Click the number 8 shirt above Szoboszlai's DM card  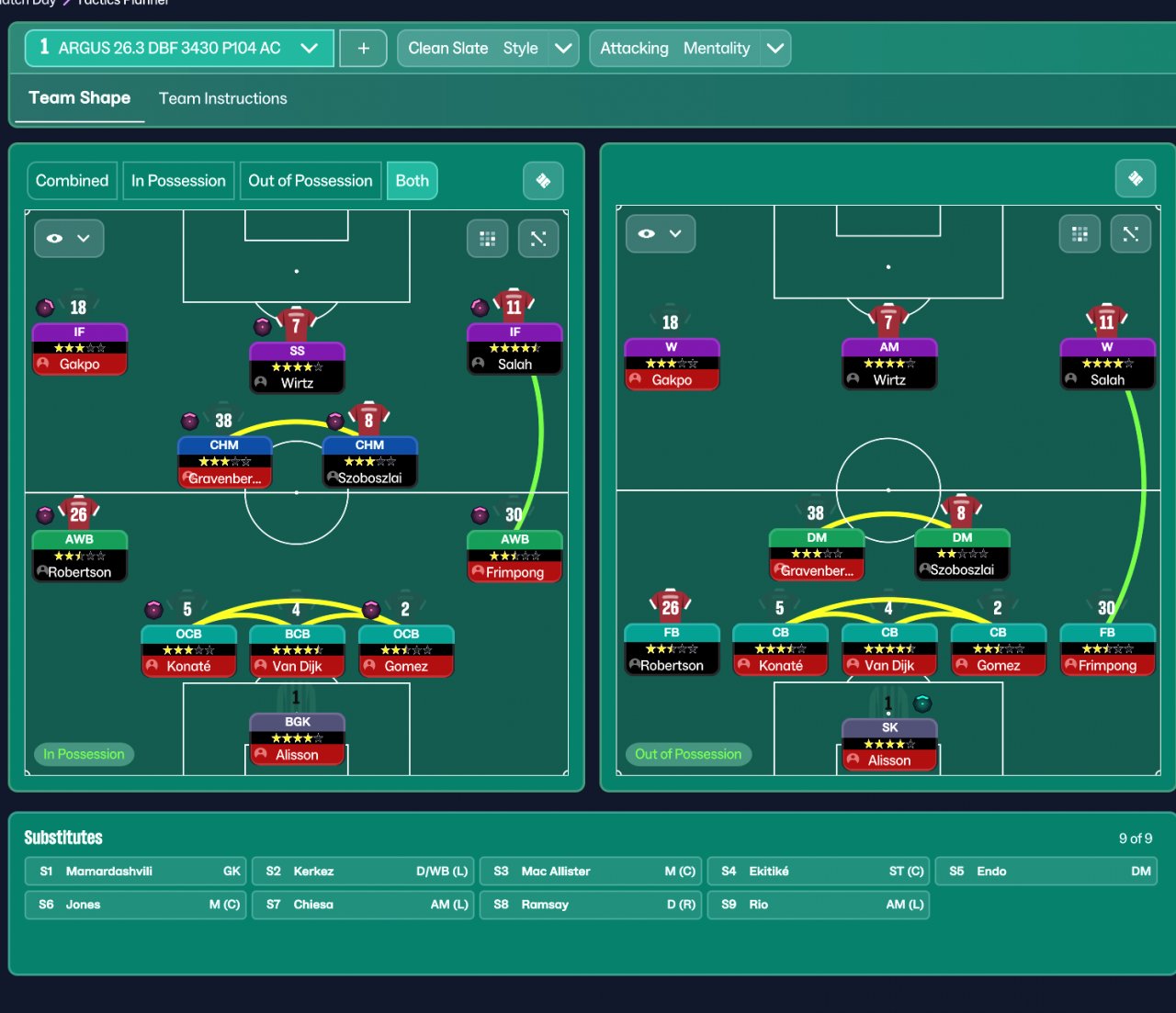(961, 512)
